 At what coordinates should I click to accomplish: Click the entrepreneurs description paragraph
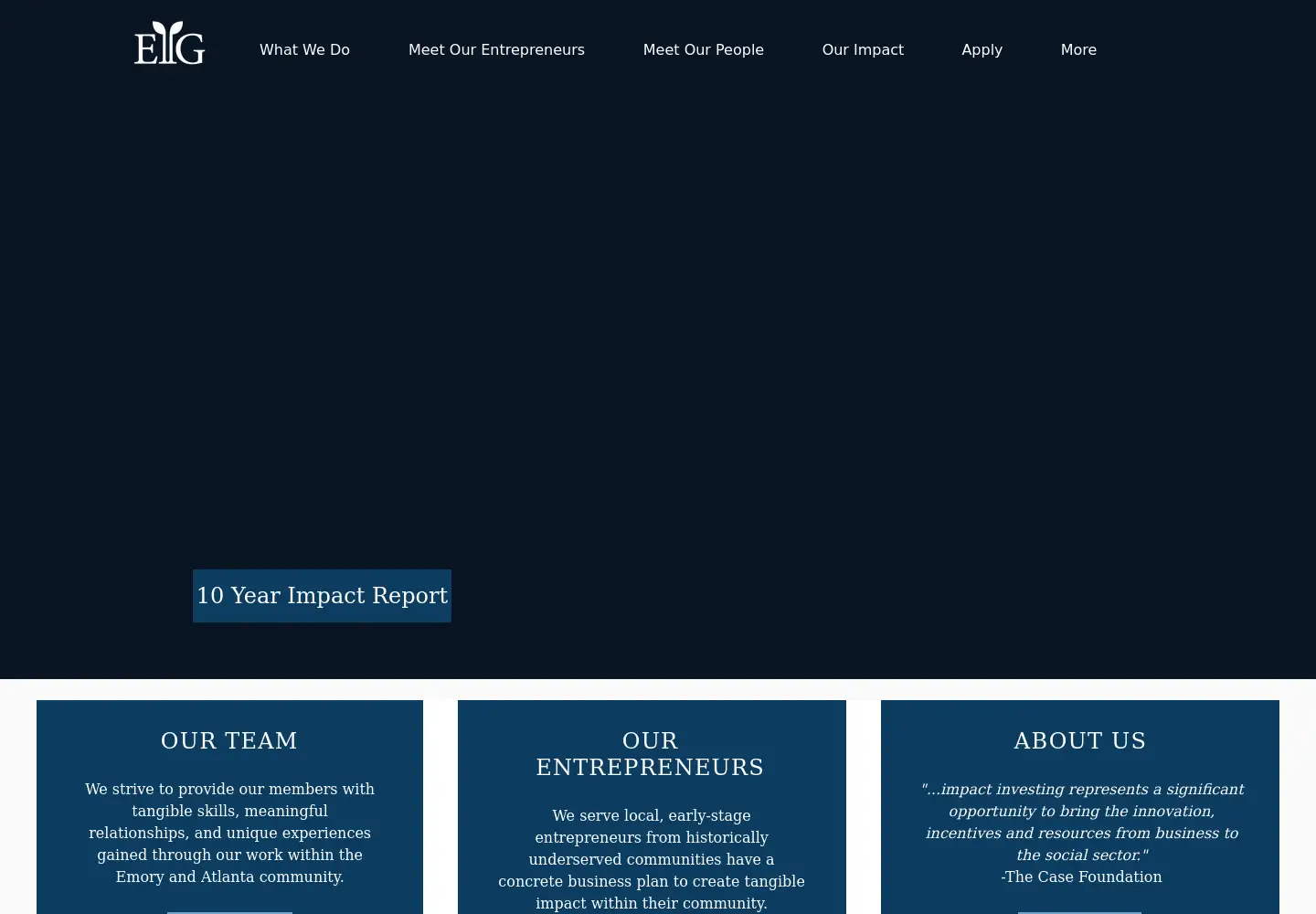(652, 859)
